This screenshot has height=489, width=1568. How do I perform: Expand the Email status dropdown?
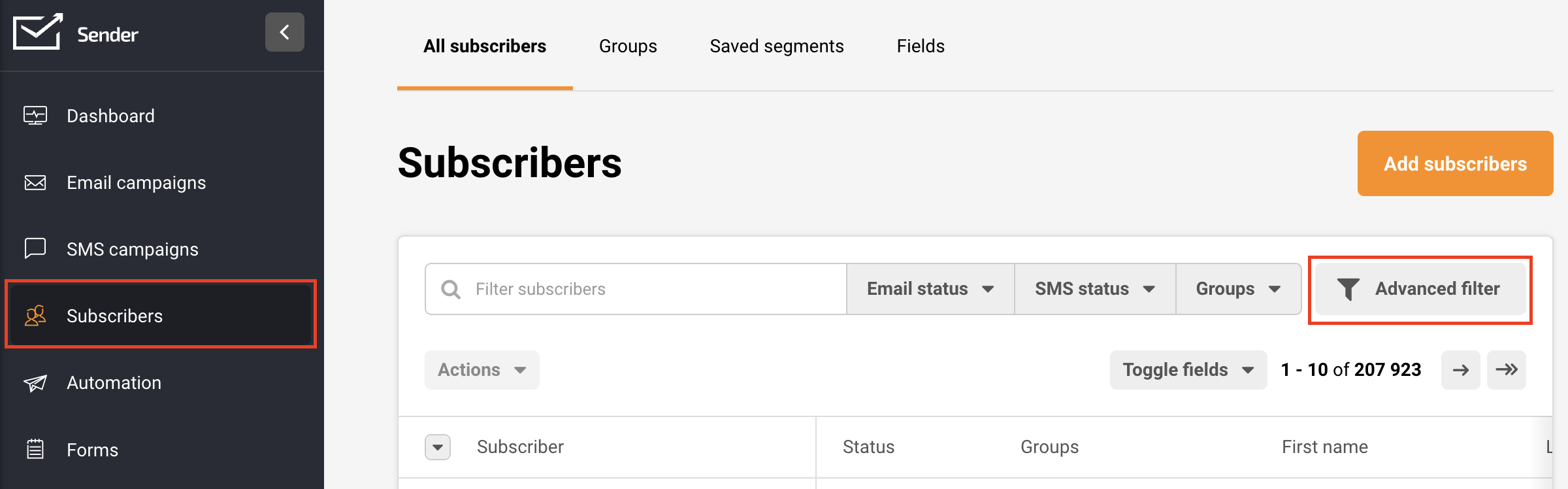point(930,289)
